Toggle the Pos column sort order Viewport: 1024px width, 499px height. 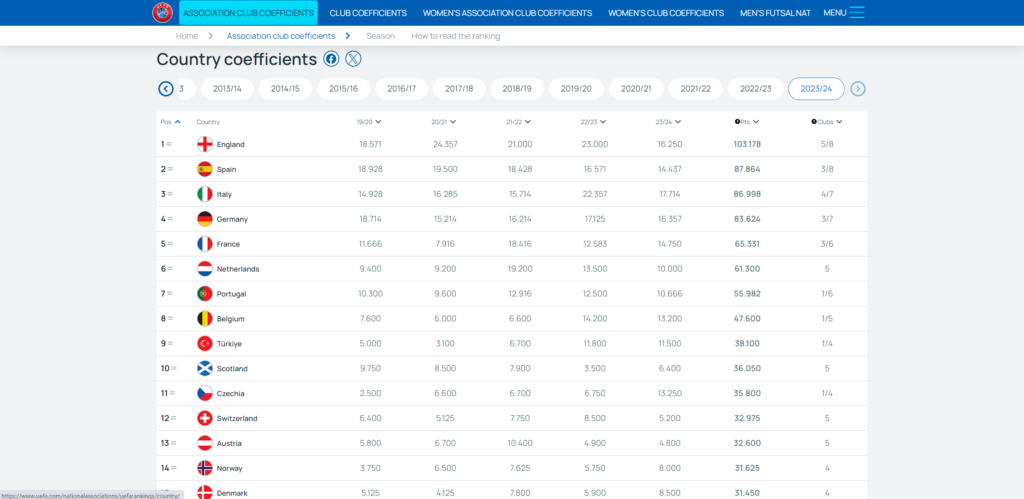pos(170,122)
